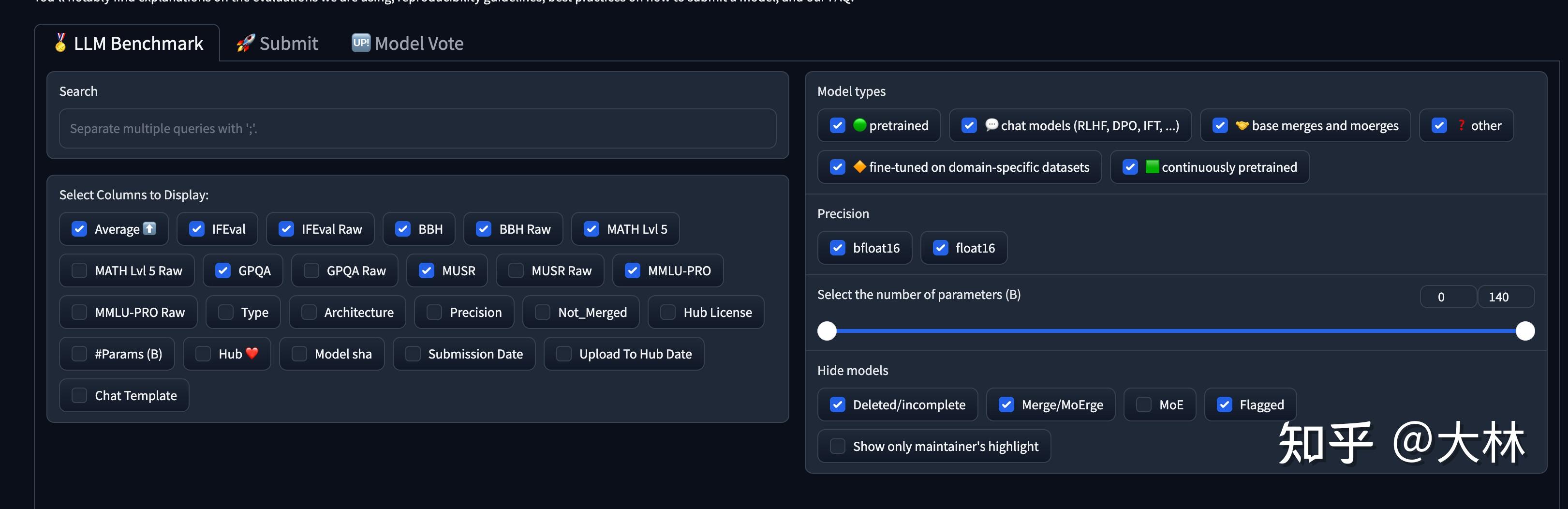Viewport: 1568px width, 509px height.
Task: Toggle the pretrained model type filter
Action: [838, 125]
